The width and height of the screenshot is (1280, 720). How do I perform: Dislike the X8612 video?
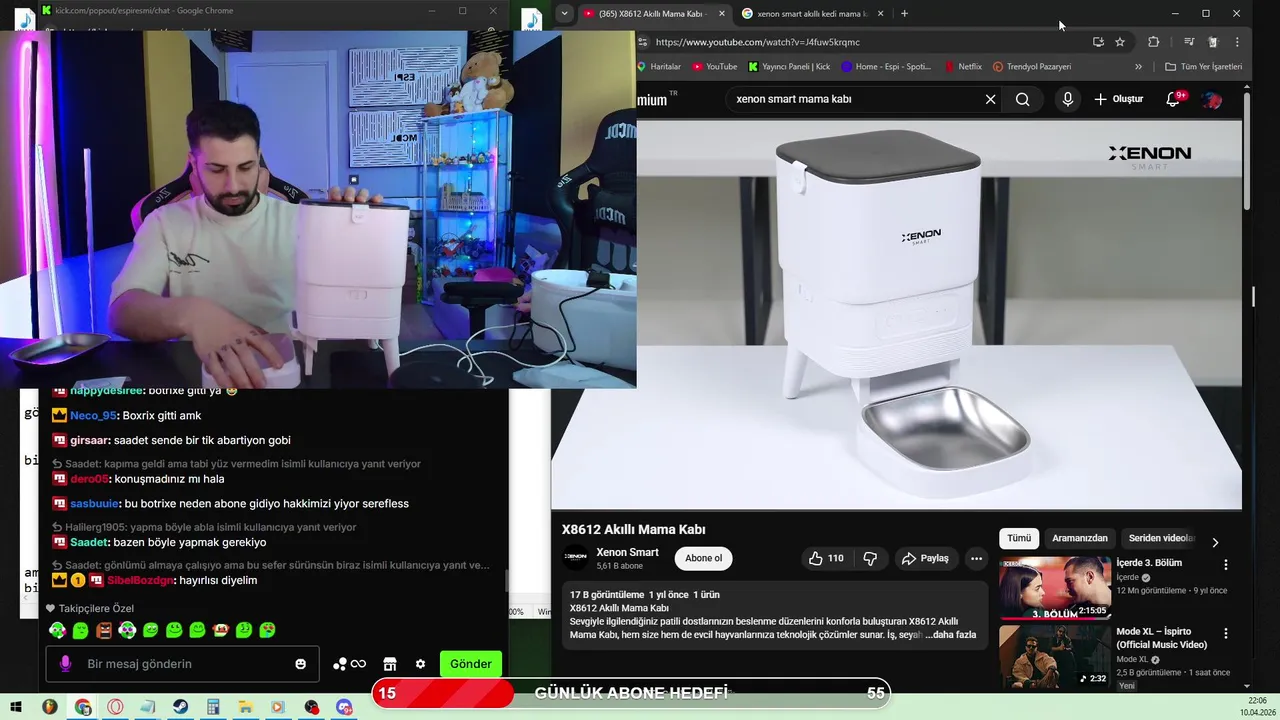tap(870, 558)
